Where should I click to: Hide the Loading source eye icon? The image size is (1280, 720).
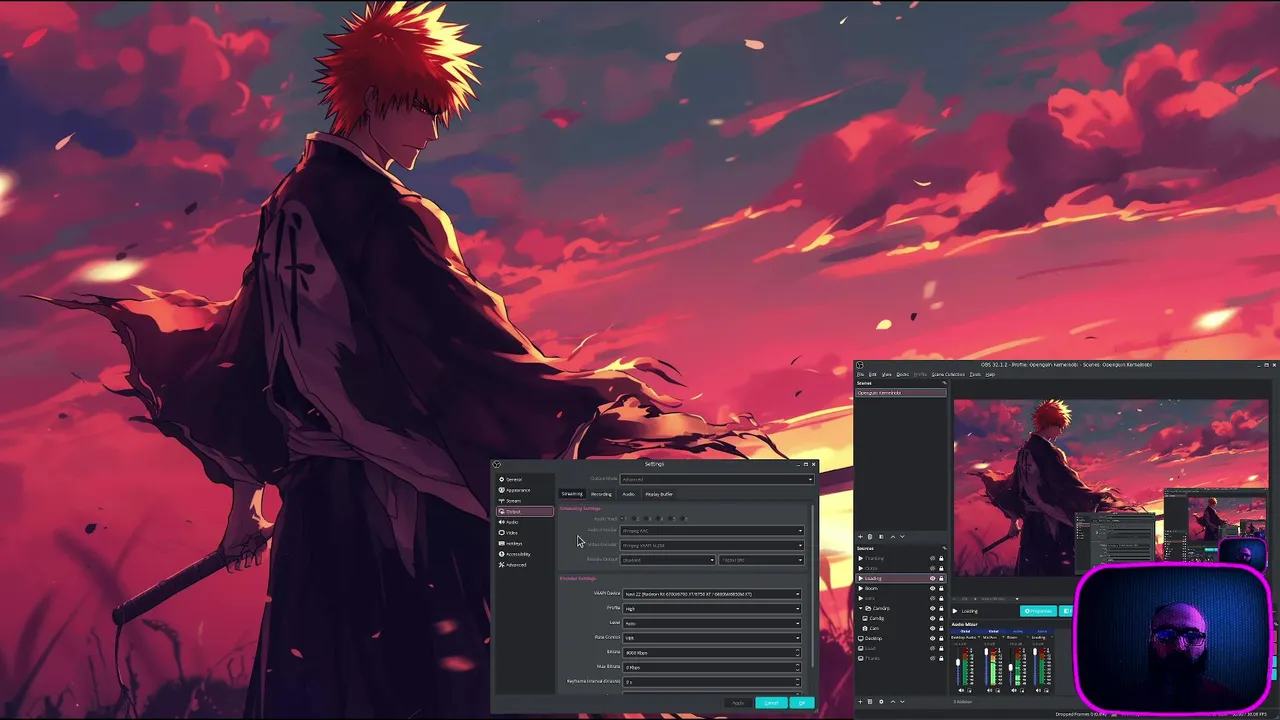[932, 579]
